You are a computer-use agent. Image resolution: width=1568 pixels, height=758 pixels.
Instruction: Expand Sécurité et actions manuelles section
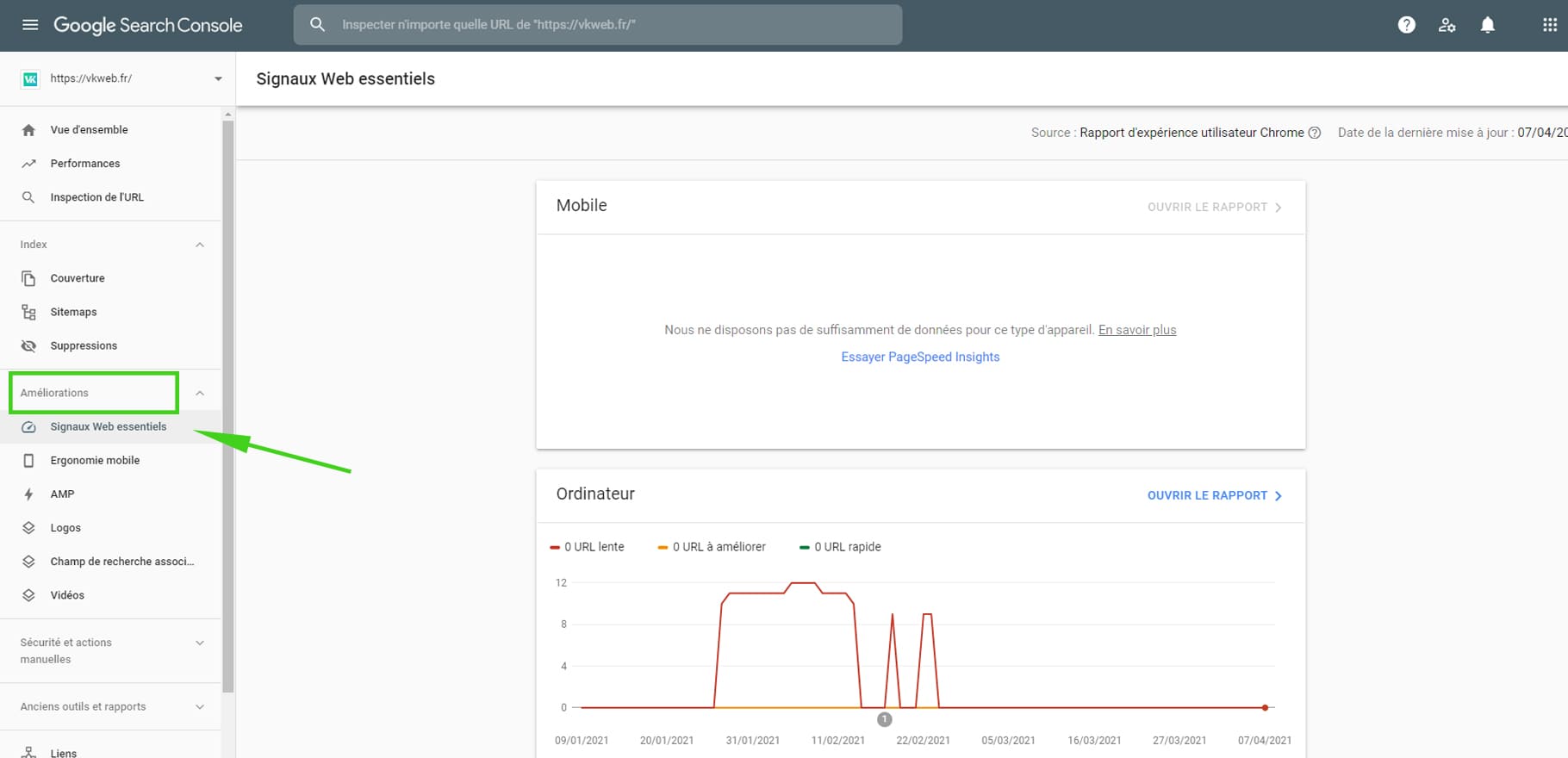pos(200,643)
